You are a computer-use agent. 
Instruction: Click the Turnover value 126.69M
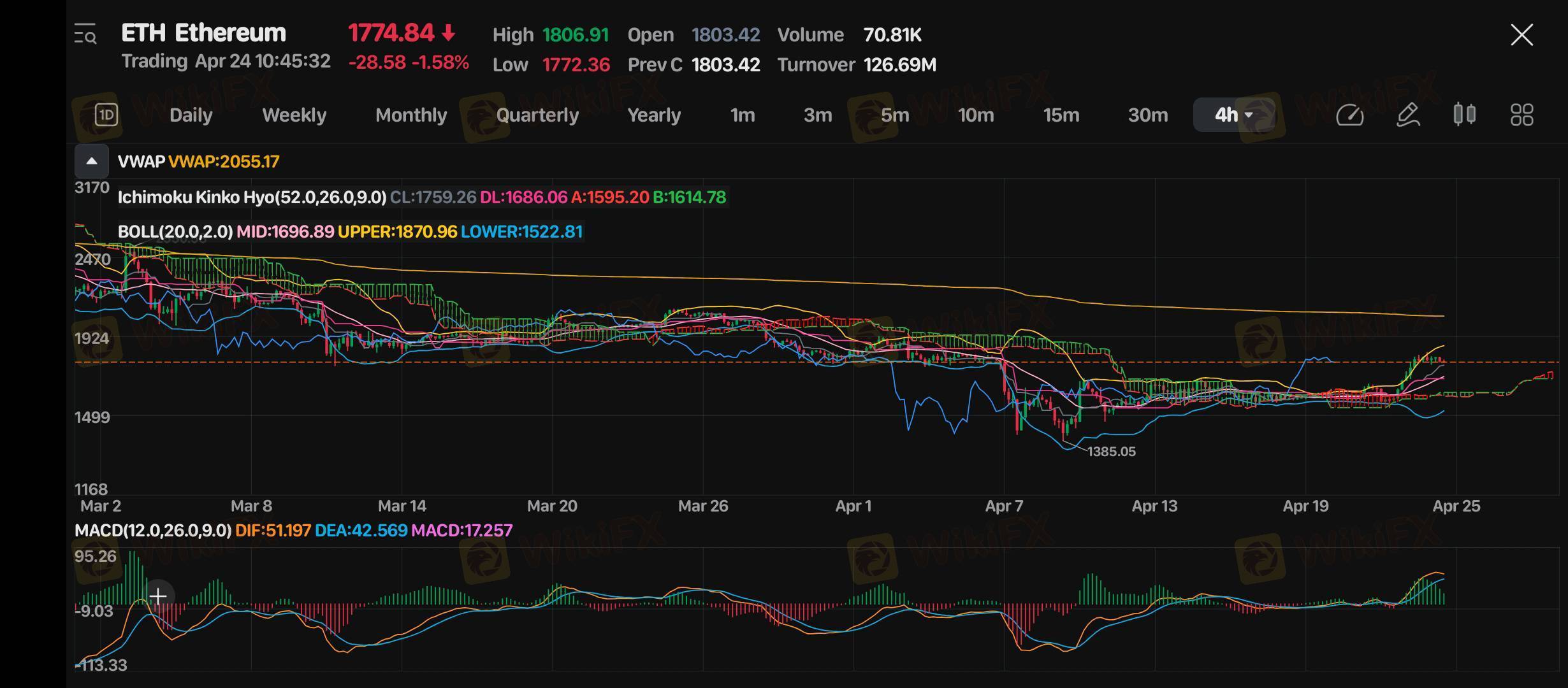[x=899, y=64]
